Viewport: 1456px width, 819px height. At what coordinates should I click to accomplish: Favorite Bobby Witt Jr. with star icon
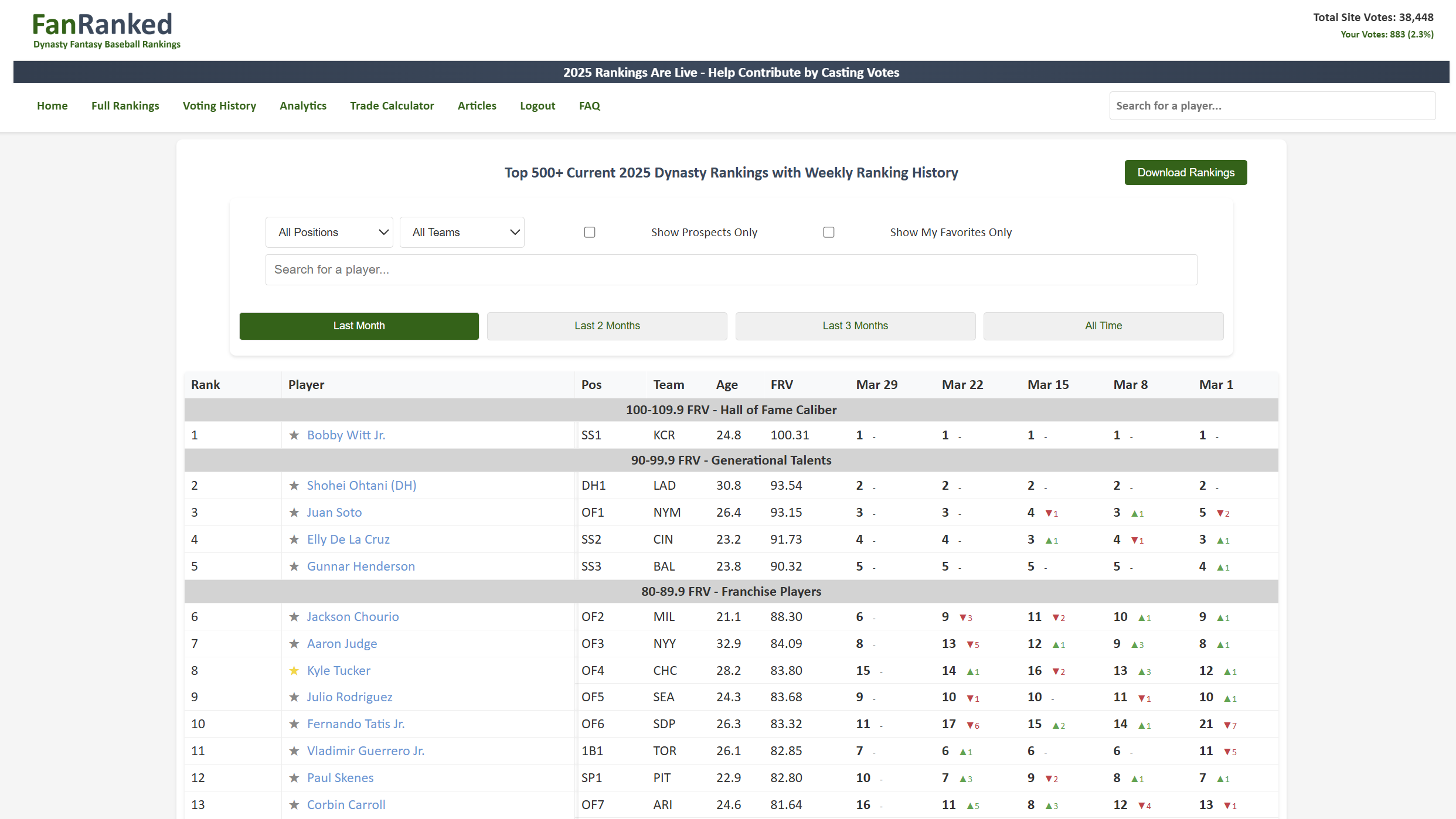pos(294,435)
